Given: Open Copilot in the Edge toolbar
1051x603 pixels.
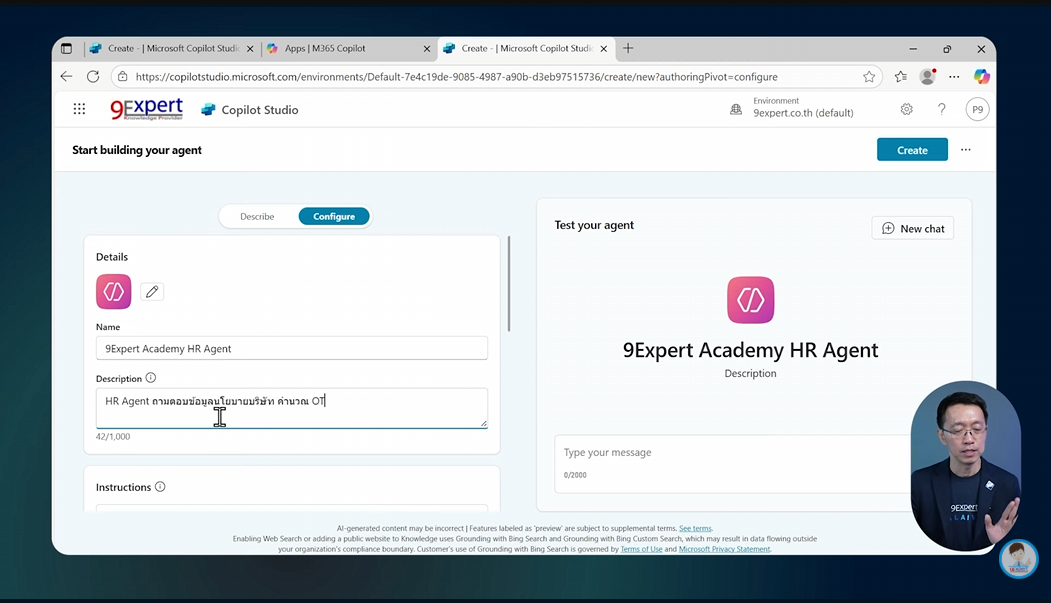Looking at the screenshot, I should 982,76.
